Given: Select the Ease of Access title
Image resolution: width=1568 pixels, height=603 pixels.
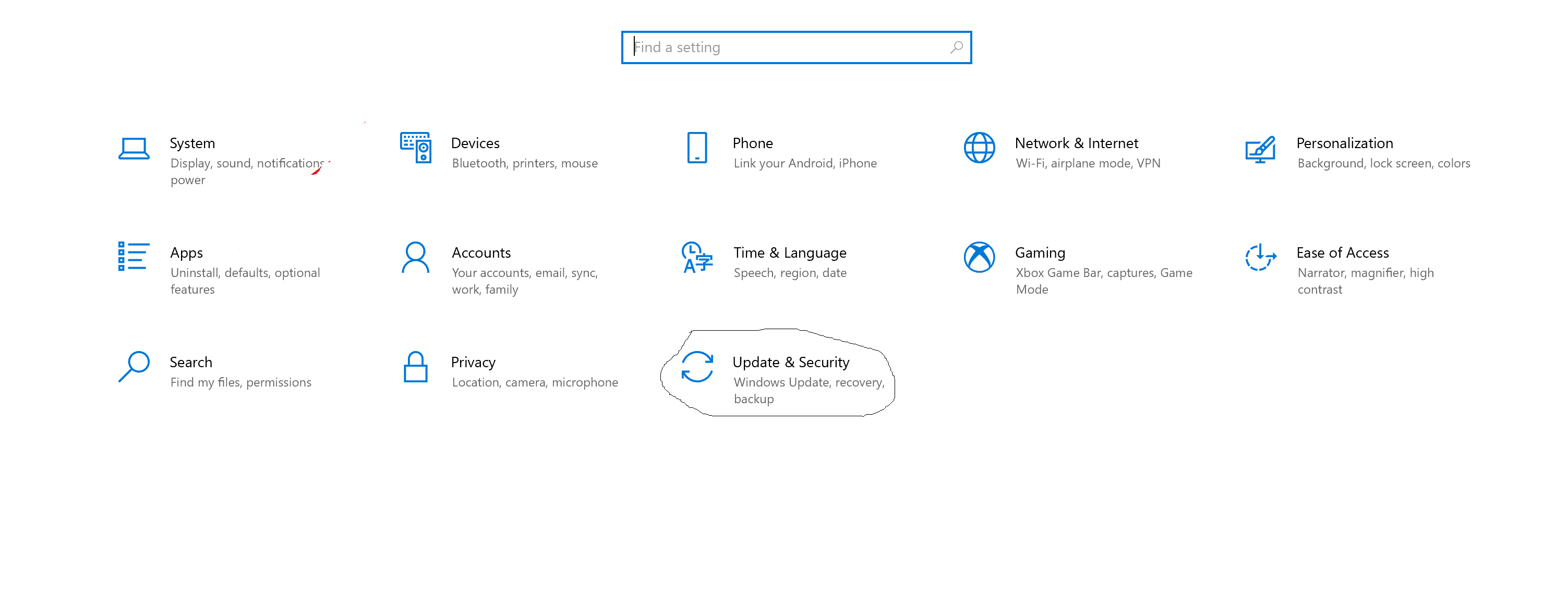Looking at the screenshot, I should tap(1342, 252).
